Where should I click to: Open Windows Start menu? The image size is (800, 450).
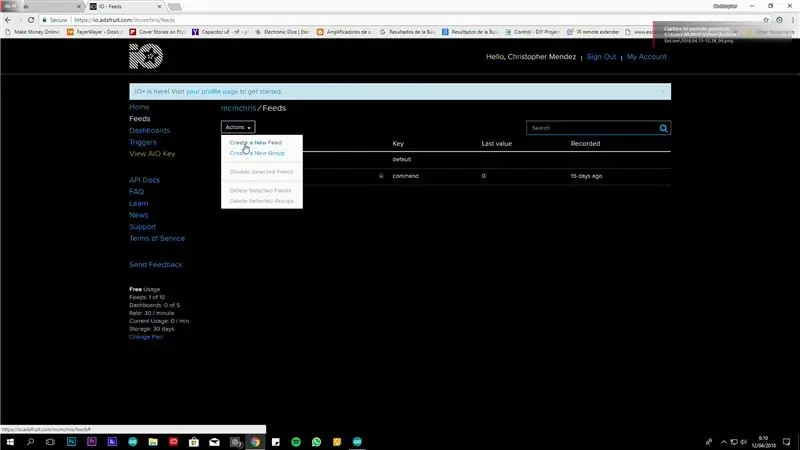10,442
